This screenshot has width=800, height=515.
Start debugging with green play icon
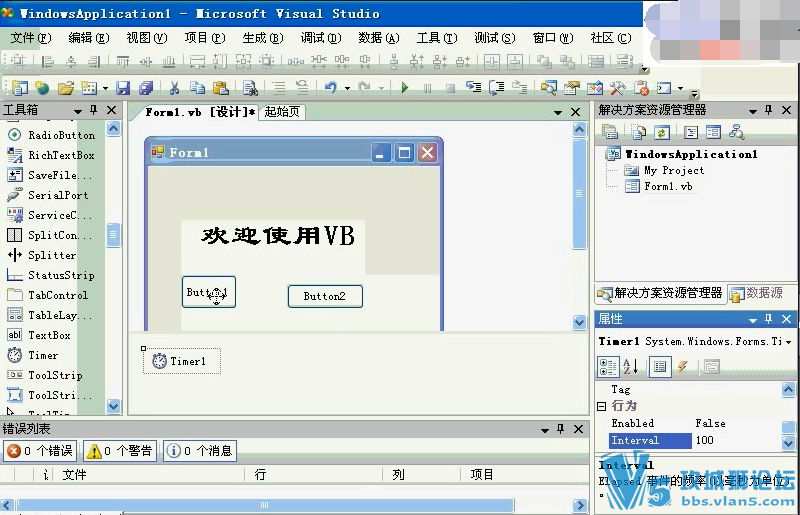point(405,88)
